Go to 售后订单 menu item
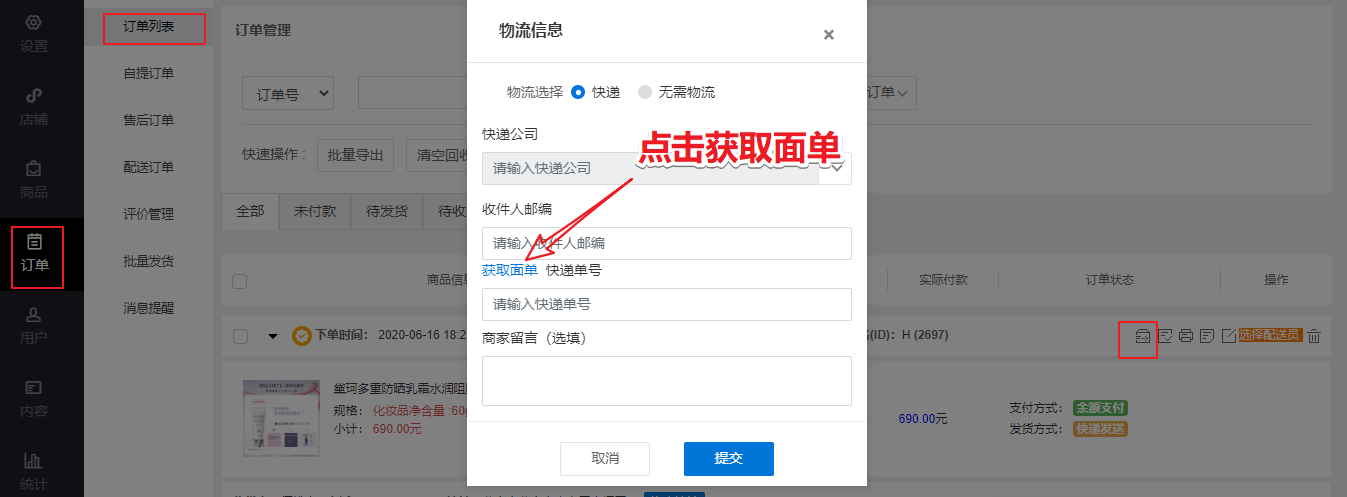This screenshot has width=1347, height=497. tap(149, 120)
